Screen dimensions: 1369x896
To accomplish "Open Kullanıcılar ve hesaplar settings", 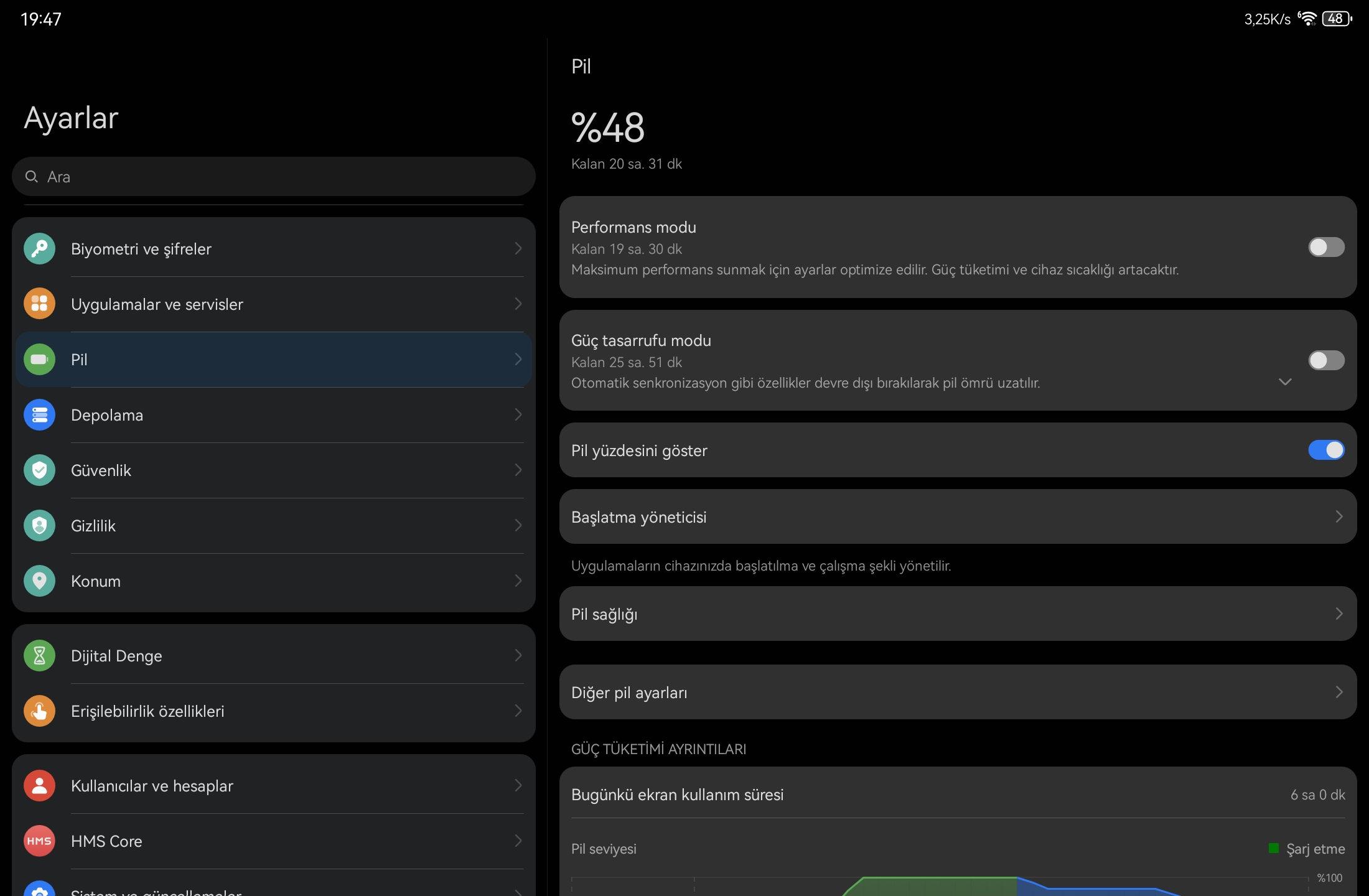I will pyautogui.click(x=274, y=786).
